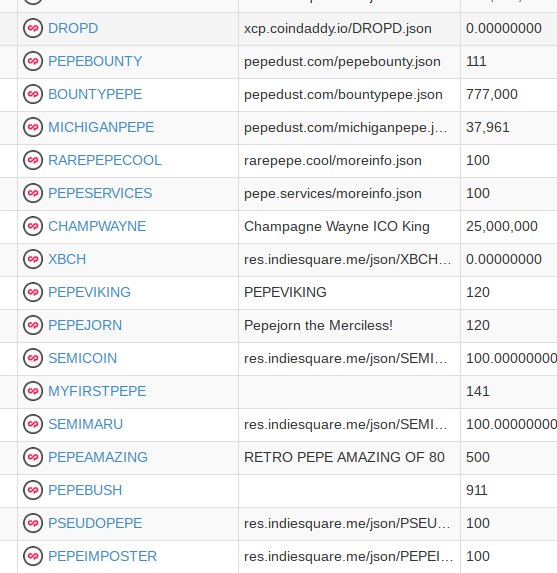Click the Counterparty icon beside PEPEIMPOSTER

33,556
